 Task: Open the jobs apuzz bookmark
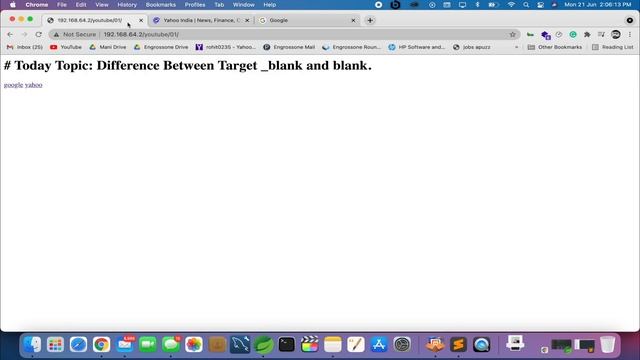(x=471, y=47)
